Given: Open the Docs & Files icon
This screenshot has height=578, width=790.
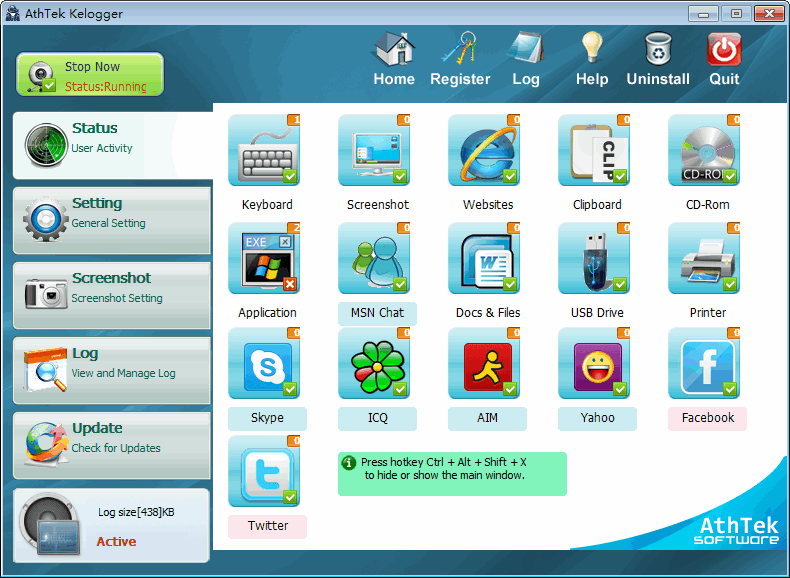Looking at the screenshot, I should pos(484,258).
